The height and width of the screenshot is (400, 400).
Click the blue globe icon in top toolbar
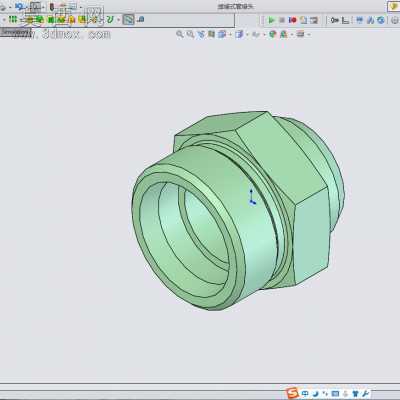[x=381, y=20]
